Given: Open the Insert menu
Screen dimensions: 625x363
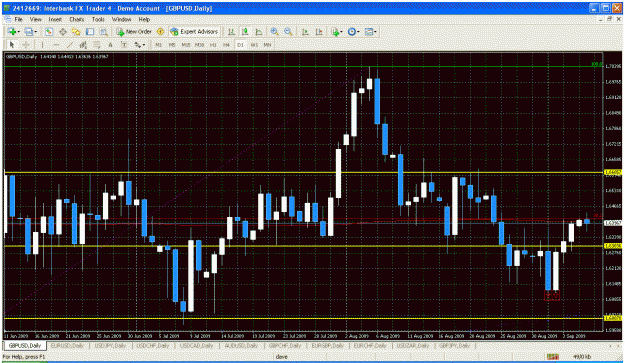Looking at the screenshot, I should [55, 19].
